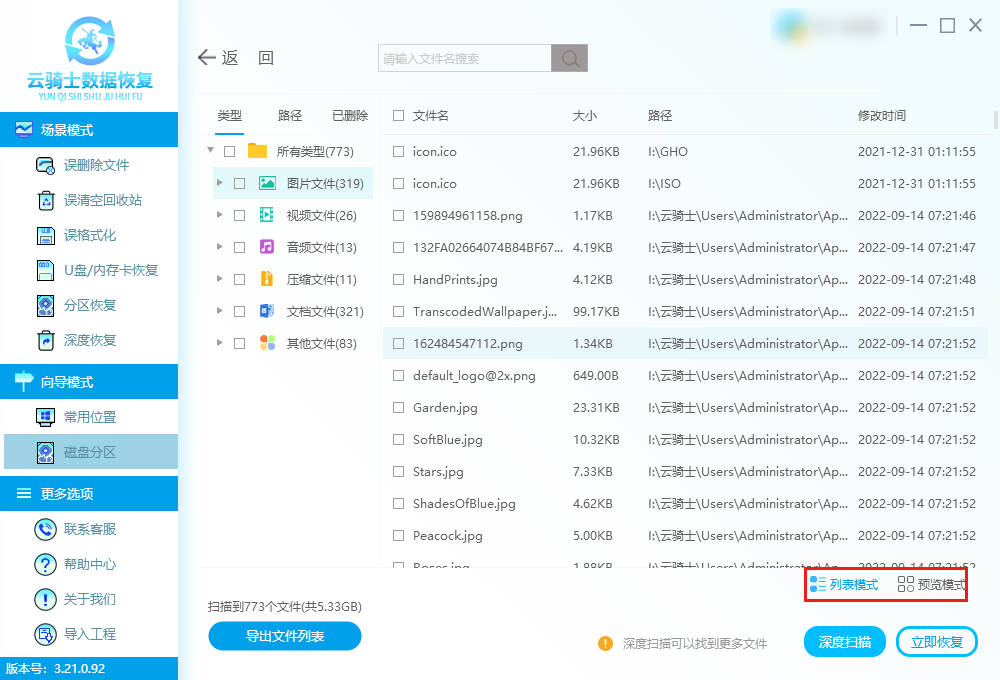Click the file name search field
Screen dimensions: 1000x680
point(465,59)
